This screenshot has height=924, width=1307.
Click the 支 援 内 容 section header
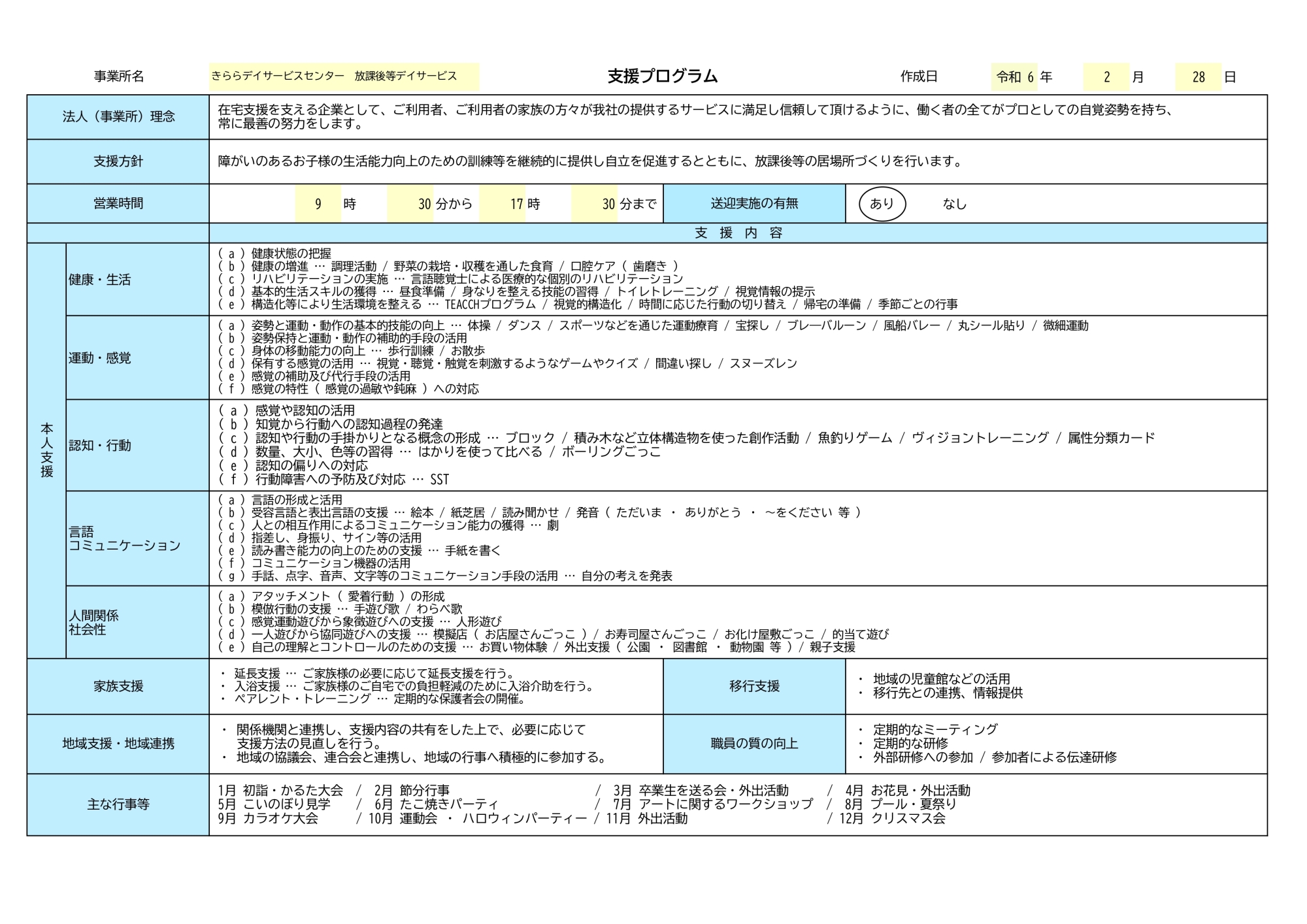tap(738, 233)
